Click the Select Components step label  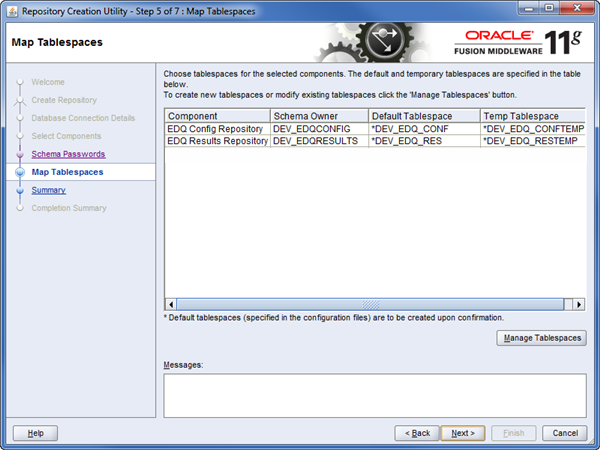[66, 136]
